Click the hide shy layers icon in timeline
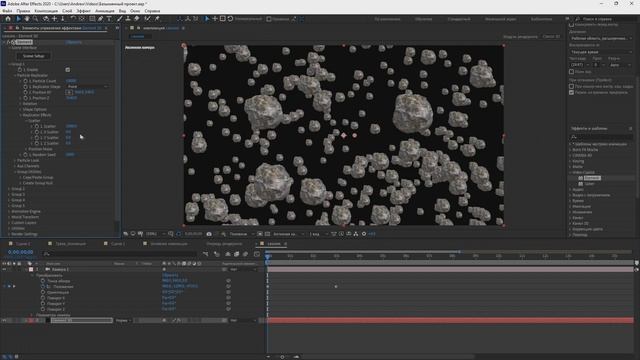The width and height of the screenshot is (640, 360). tap(228, 254)
